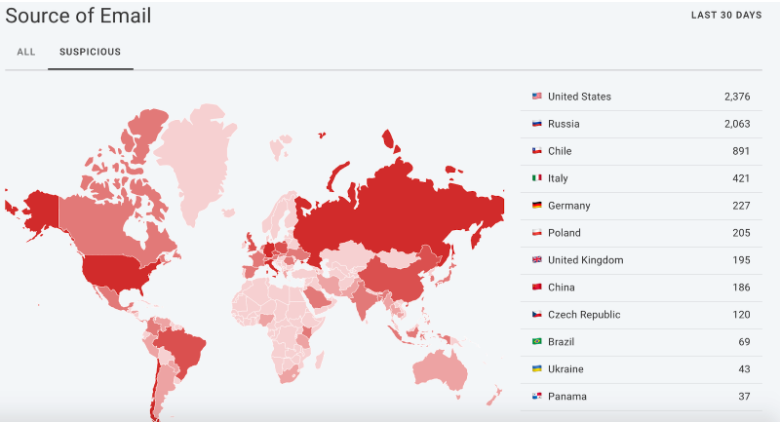This screenshot has width=783, height=425.
Task: Select the Poland country name
Action: point(564,233)
